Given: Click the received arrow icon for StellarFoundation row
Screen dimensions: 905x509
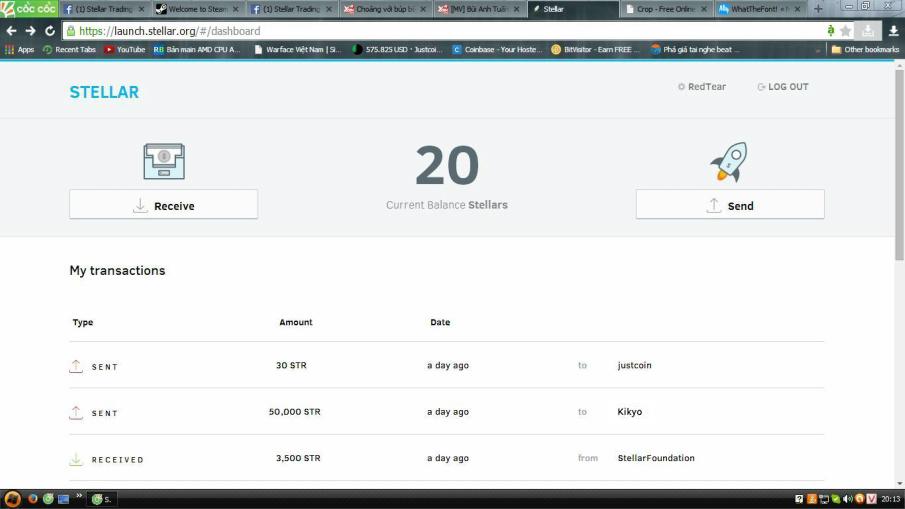Looking at the screenshot, I should [76, 459].
